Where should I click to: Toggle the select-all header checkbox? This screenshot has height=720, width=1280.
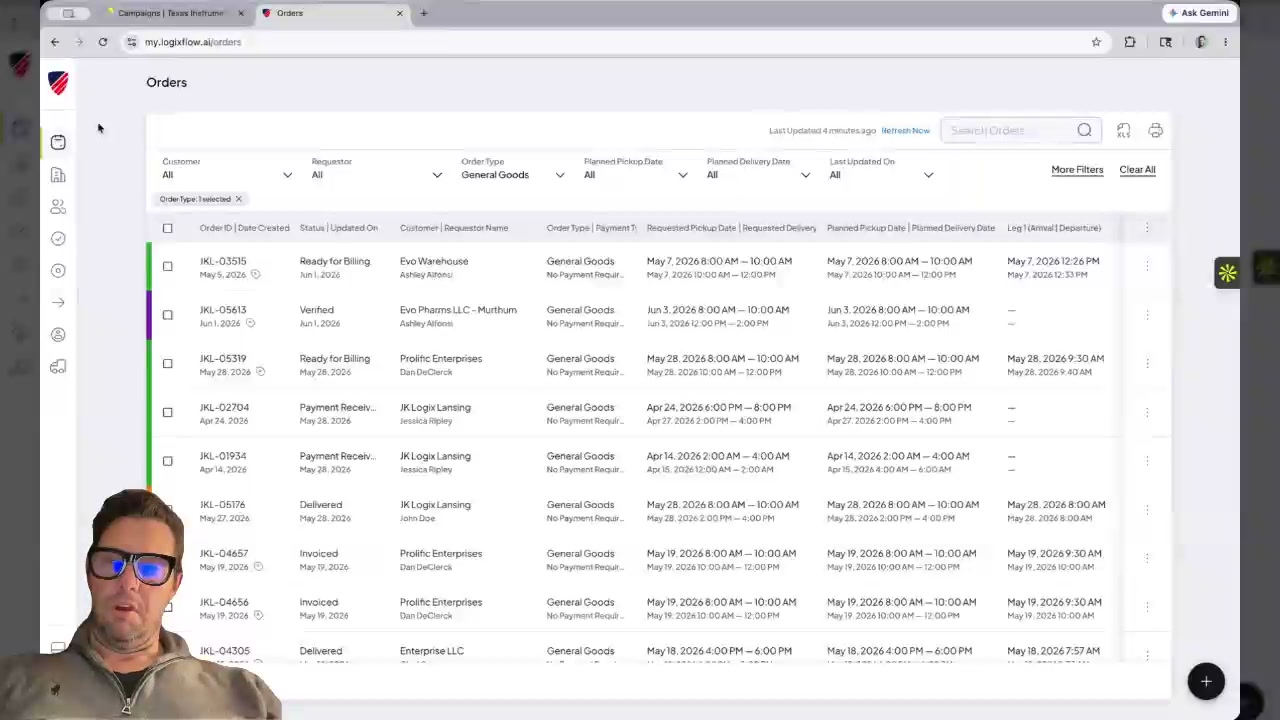pos(168,228)
